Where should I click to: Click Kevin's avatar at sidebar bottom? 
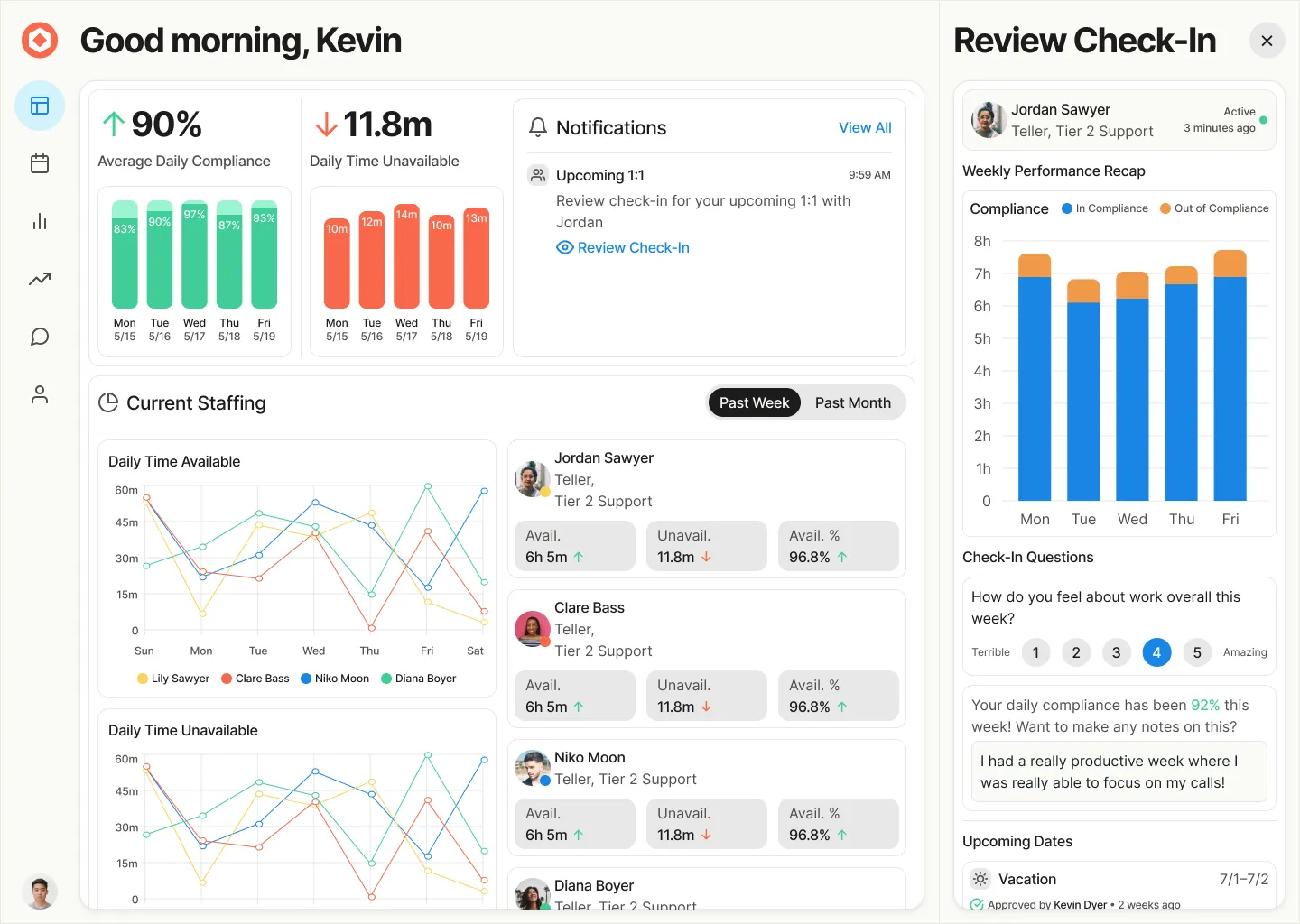pos(40,892)
